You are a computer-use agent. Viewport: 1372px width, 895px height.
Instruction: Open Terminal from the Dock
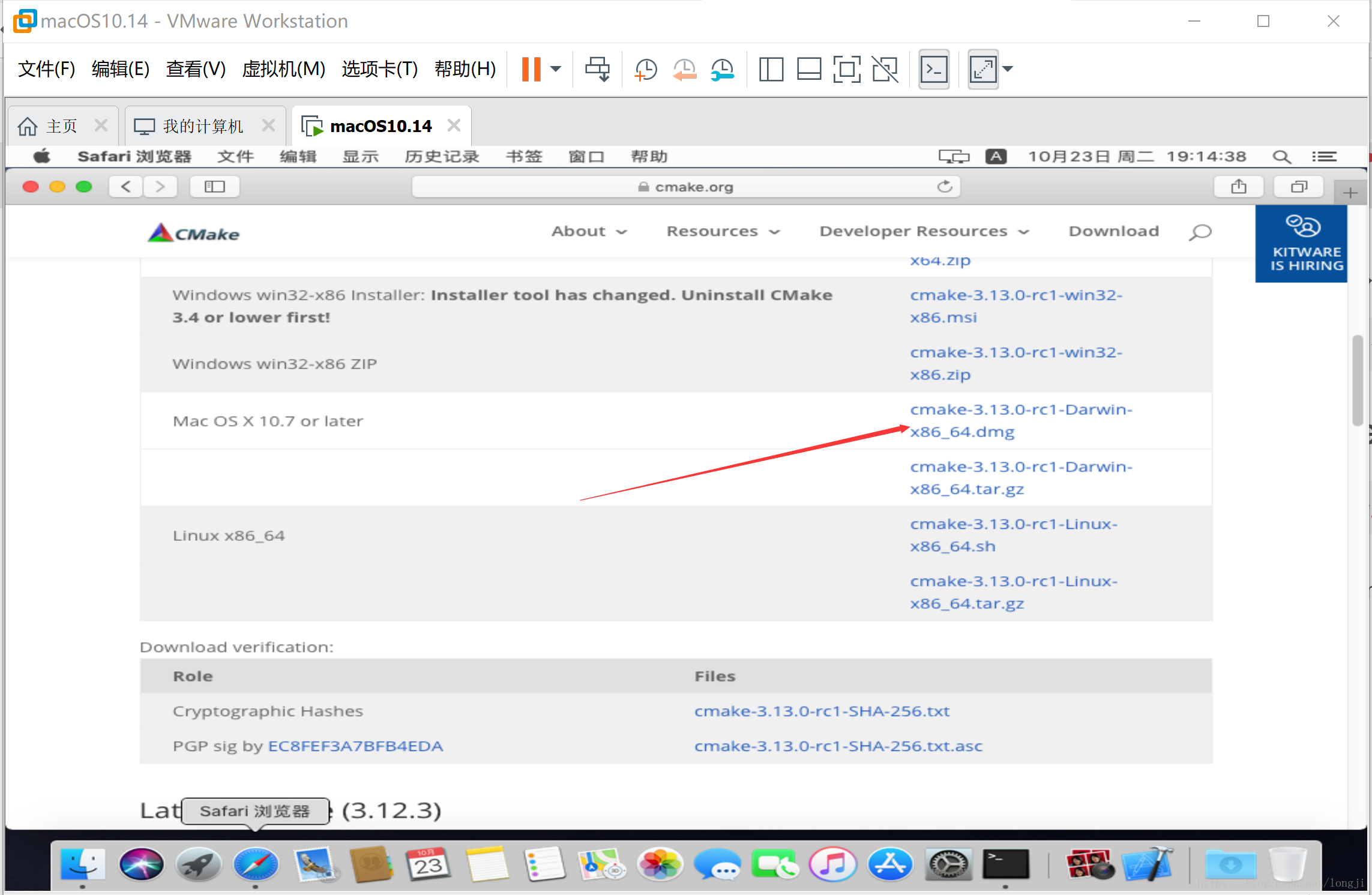[1006, 865]
